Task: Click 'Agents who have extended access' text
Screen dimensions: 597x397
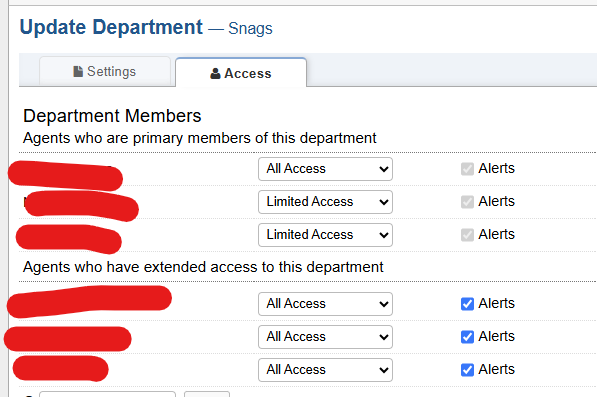Action: (203, 267)
